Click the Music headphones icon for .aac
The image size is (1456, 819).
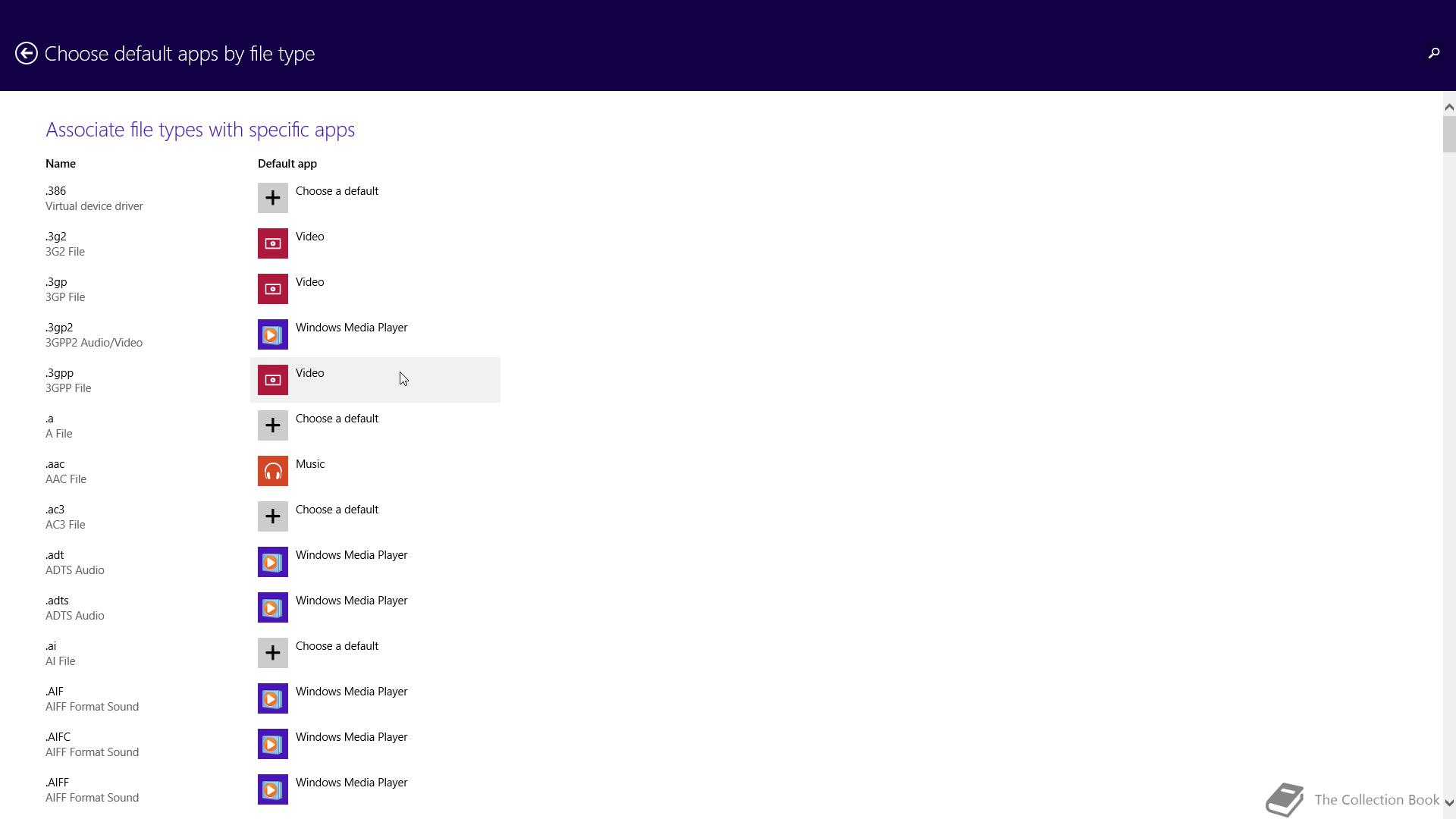(x=273, y=471)
